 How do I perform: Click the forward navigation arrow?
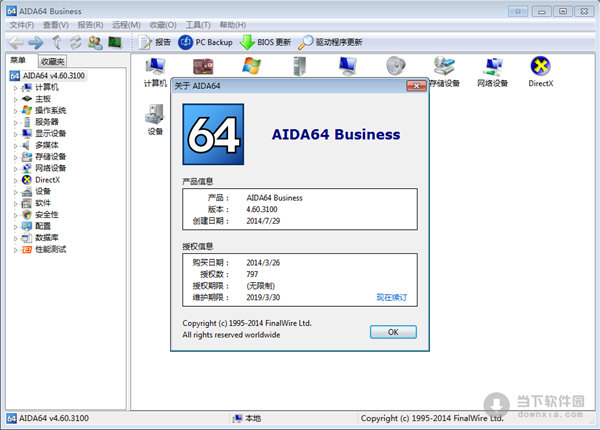tap(36, 42)
